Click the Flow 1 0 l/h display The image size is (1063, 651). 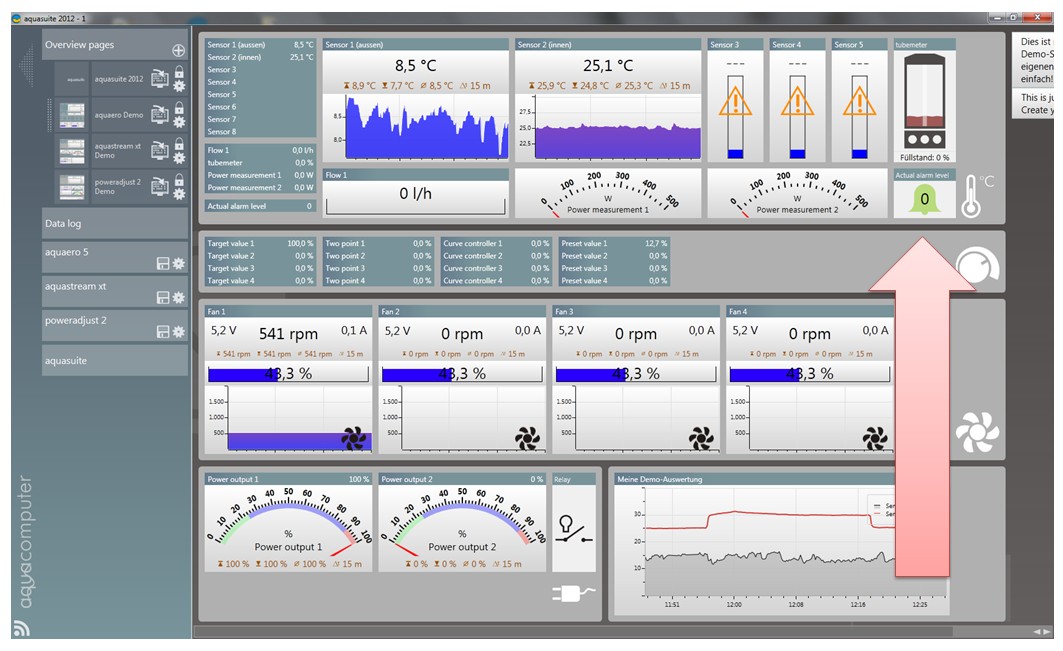tap(416, 194)
